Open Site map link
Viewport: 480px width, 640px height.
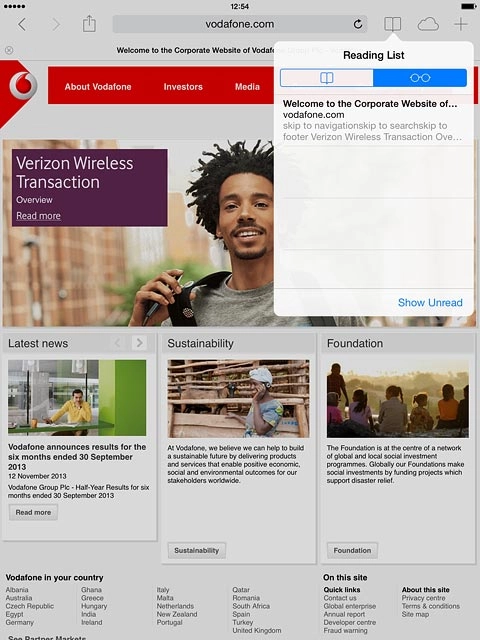pos(415,614)
